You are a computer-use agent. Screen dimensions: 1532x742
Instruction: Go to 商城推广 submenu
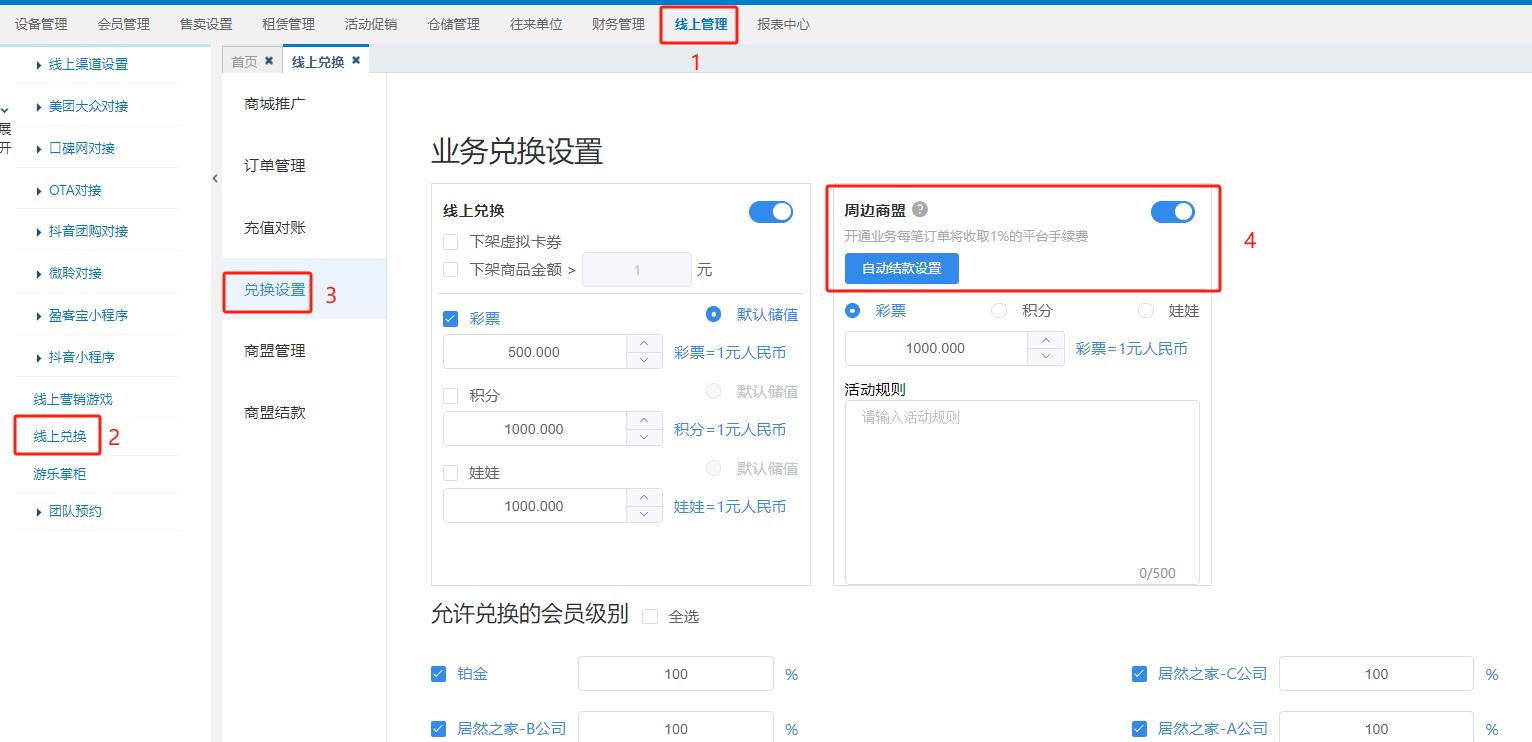coord(275,103)
